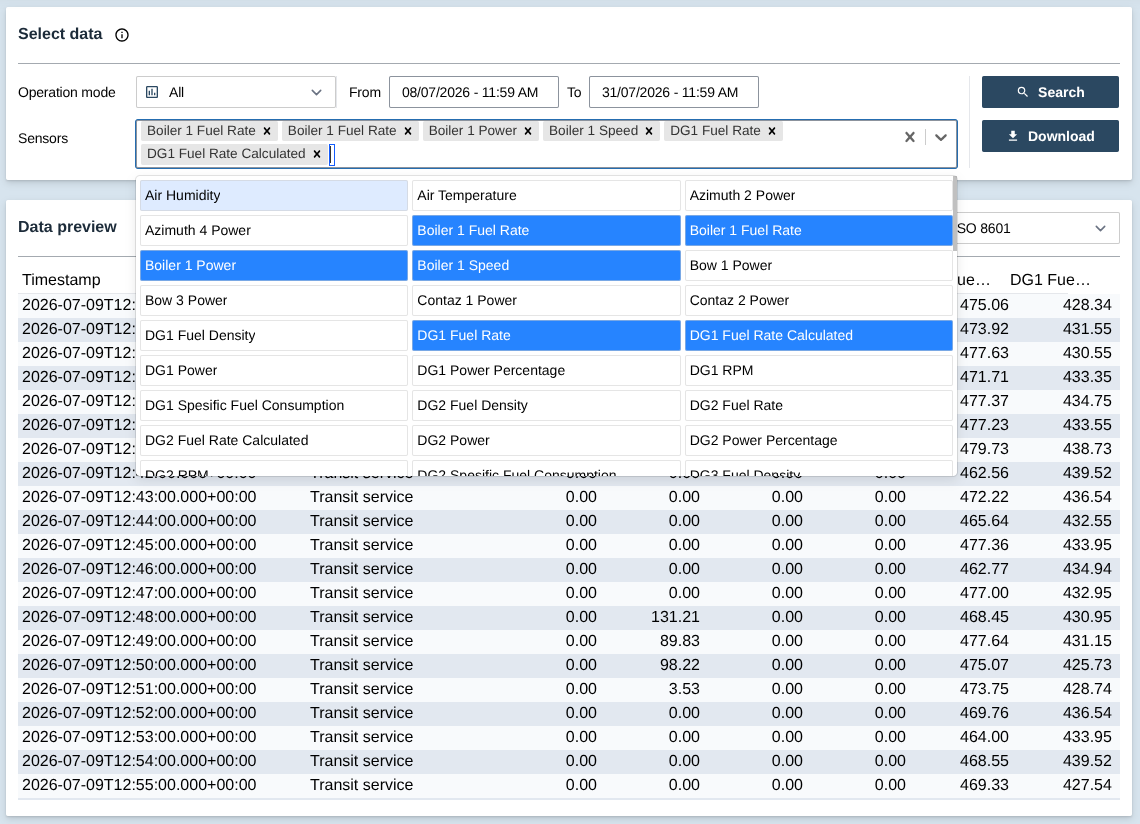The width and height of the screenshot is (1140, 824).
Task: Select DG2 Fuel Density option
Action: 546,405
